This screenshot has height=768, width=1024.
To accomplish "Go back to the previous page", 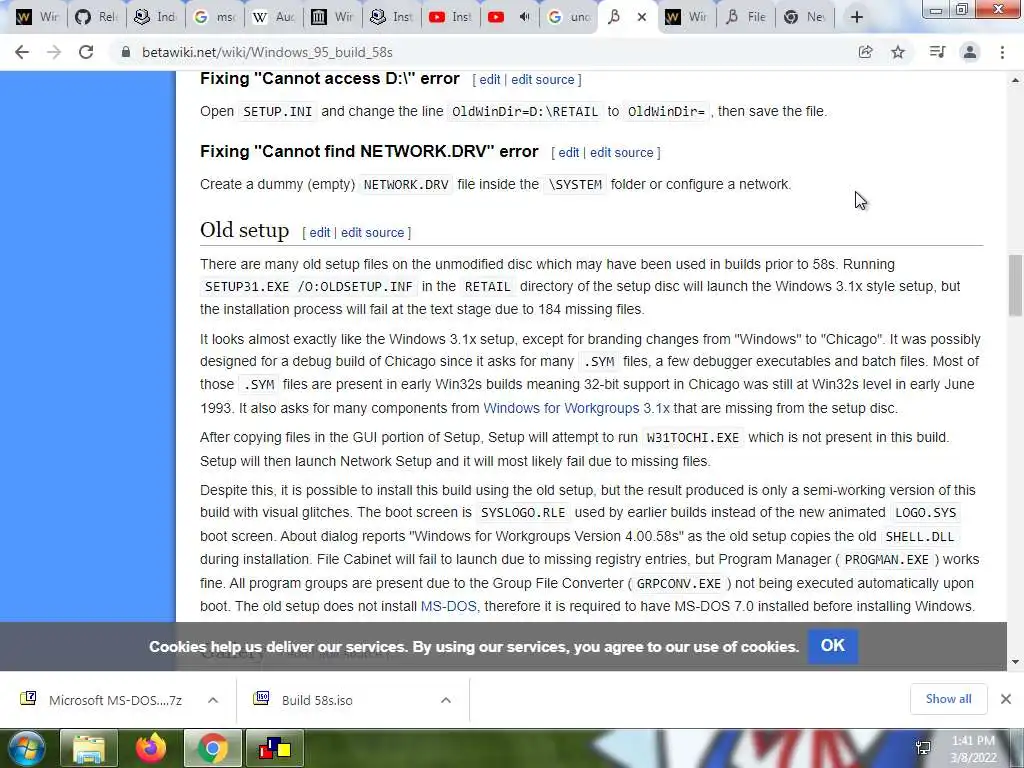I will click(22, 52).
